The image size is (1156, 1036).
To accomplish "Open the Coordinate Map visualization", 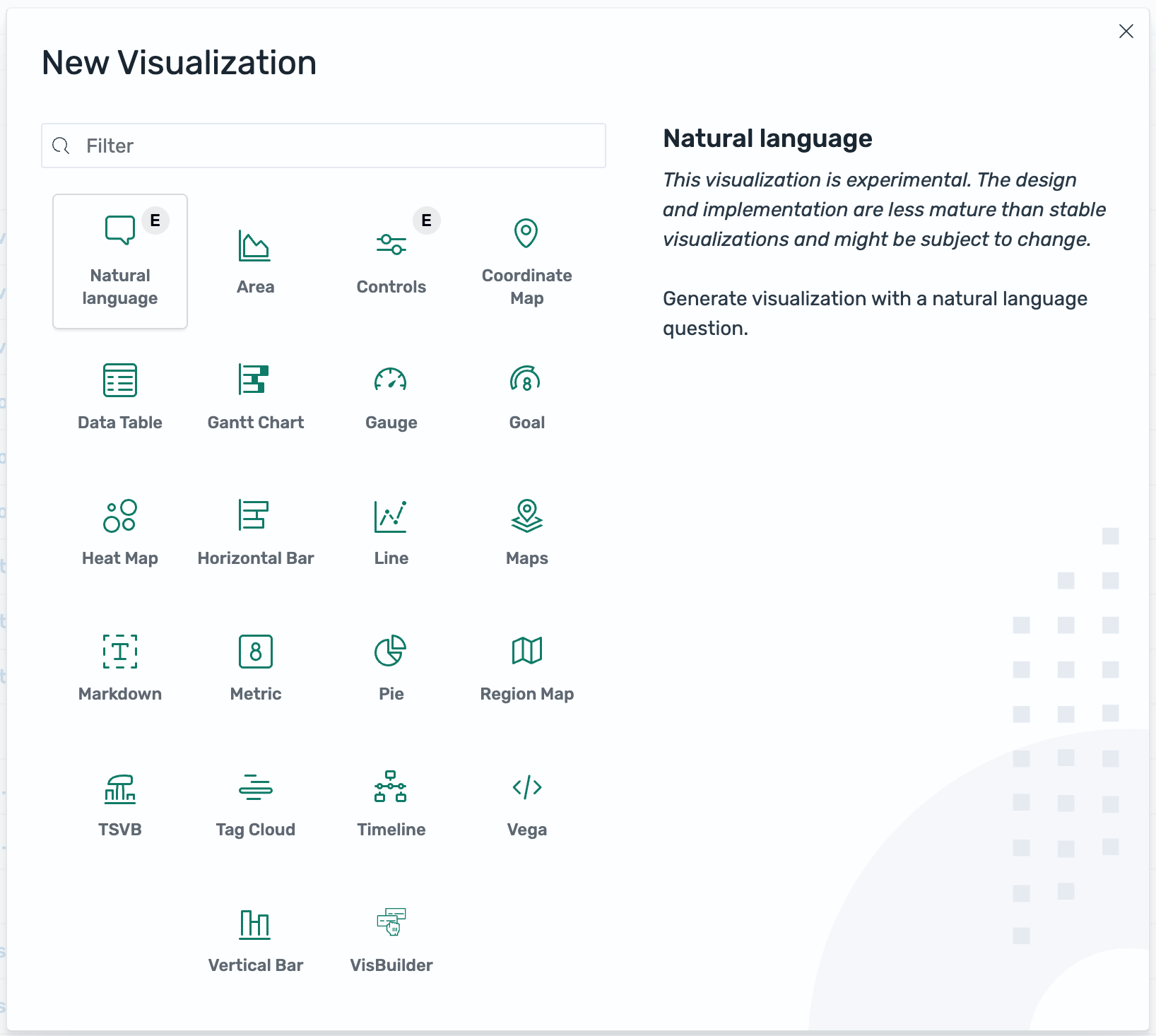I will pos(526,259).
